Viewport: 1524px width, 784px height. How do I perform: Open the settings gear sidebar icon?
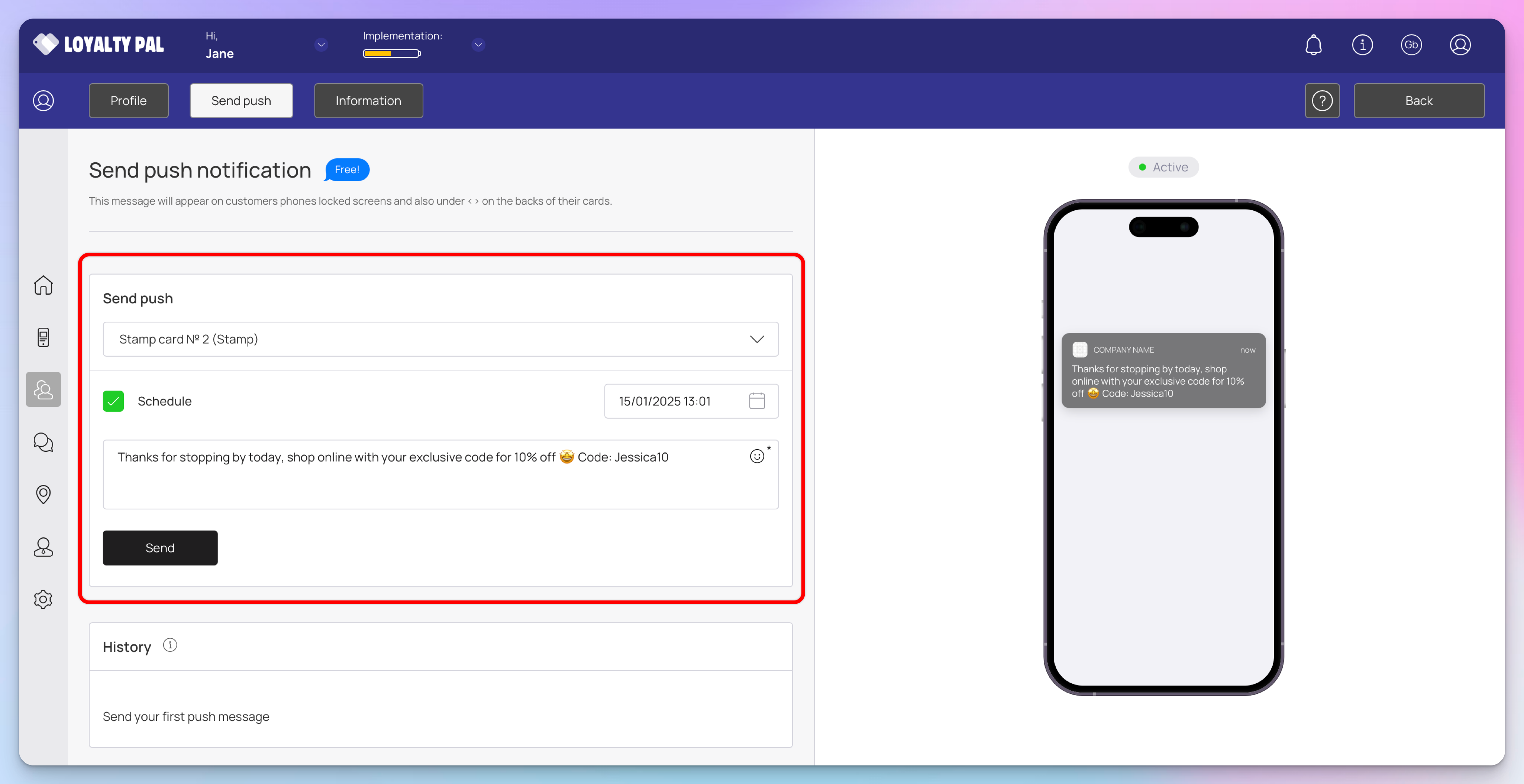(x=43, y=599)
